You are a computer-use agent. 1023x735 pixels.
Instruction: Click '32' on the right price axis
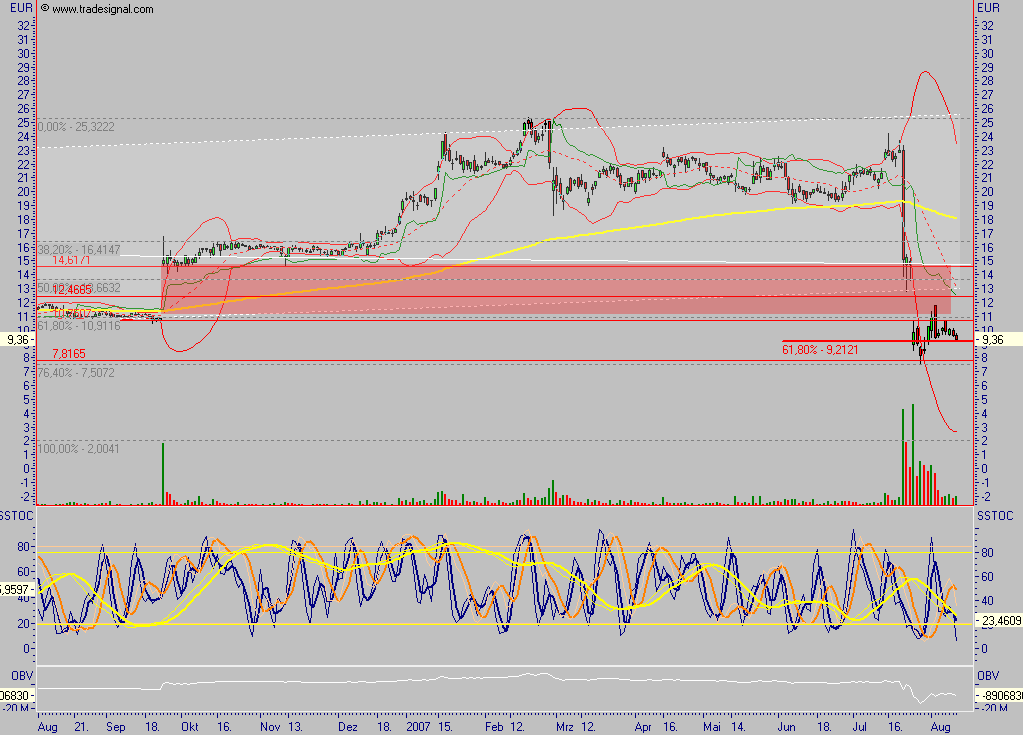(987, 25)
